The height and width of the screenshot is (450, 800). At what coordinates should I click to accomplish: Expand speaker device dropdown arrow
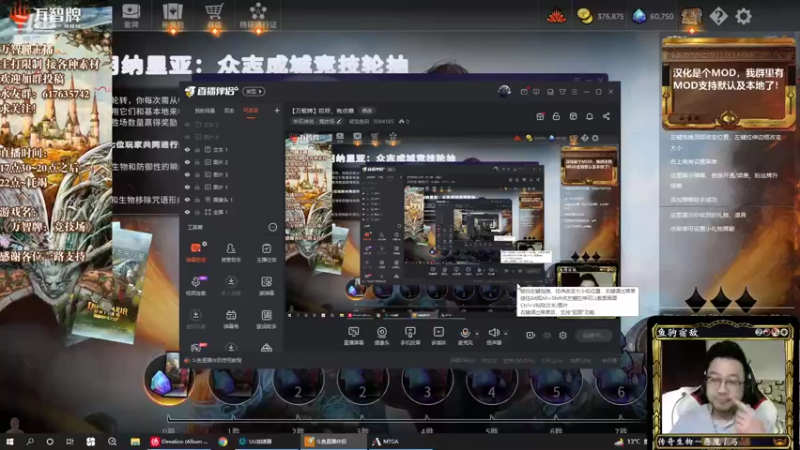point(506,334)
